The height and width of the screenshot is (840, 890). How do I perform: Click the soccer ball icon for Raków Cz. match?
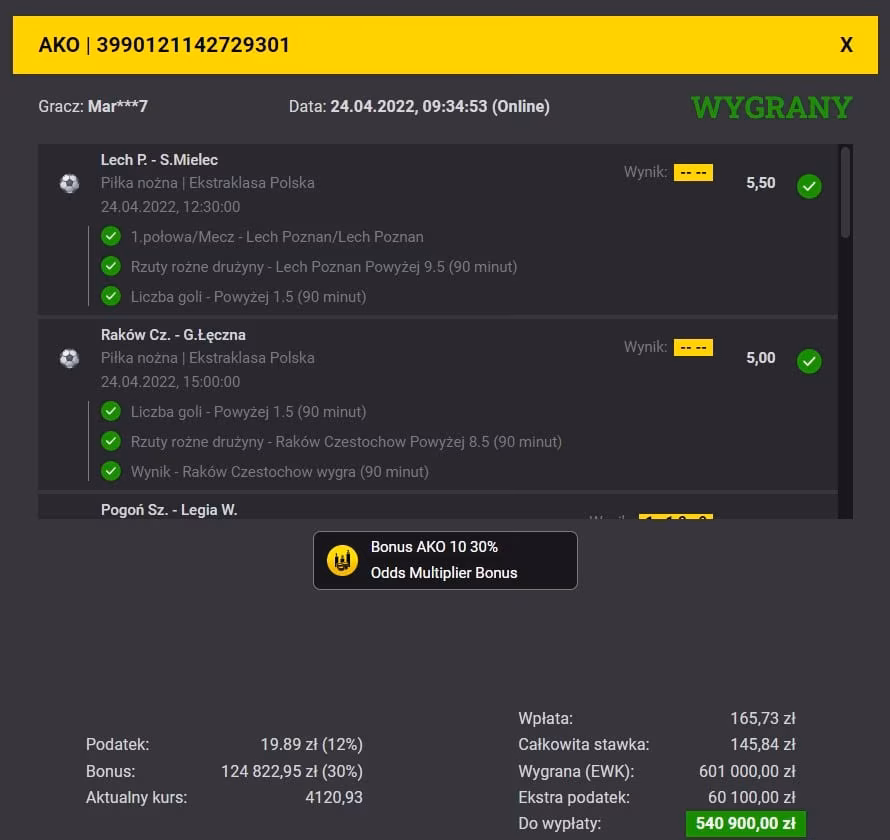[69, 358]
